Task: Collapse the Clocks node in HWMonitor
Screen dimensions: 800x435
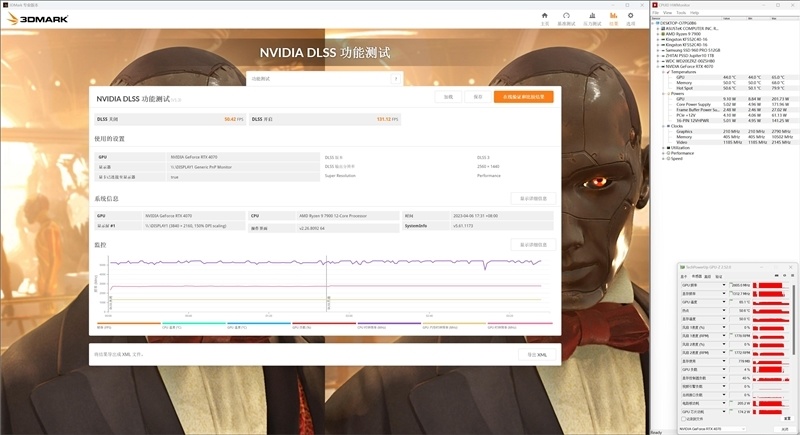Action: 663,126
